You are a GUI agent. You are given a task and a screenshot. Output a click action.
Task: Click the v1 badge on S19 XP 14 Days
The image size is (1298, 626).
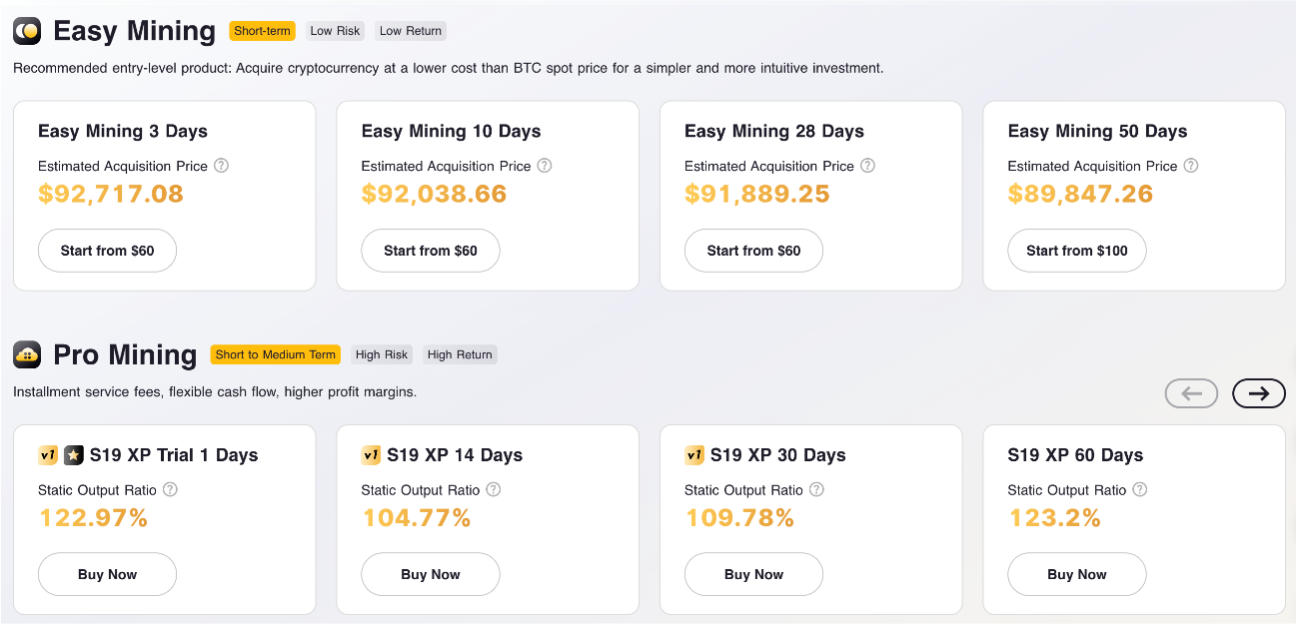[372, 455]
